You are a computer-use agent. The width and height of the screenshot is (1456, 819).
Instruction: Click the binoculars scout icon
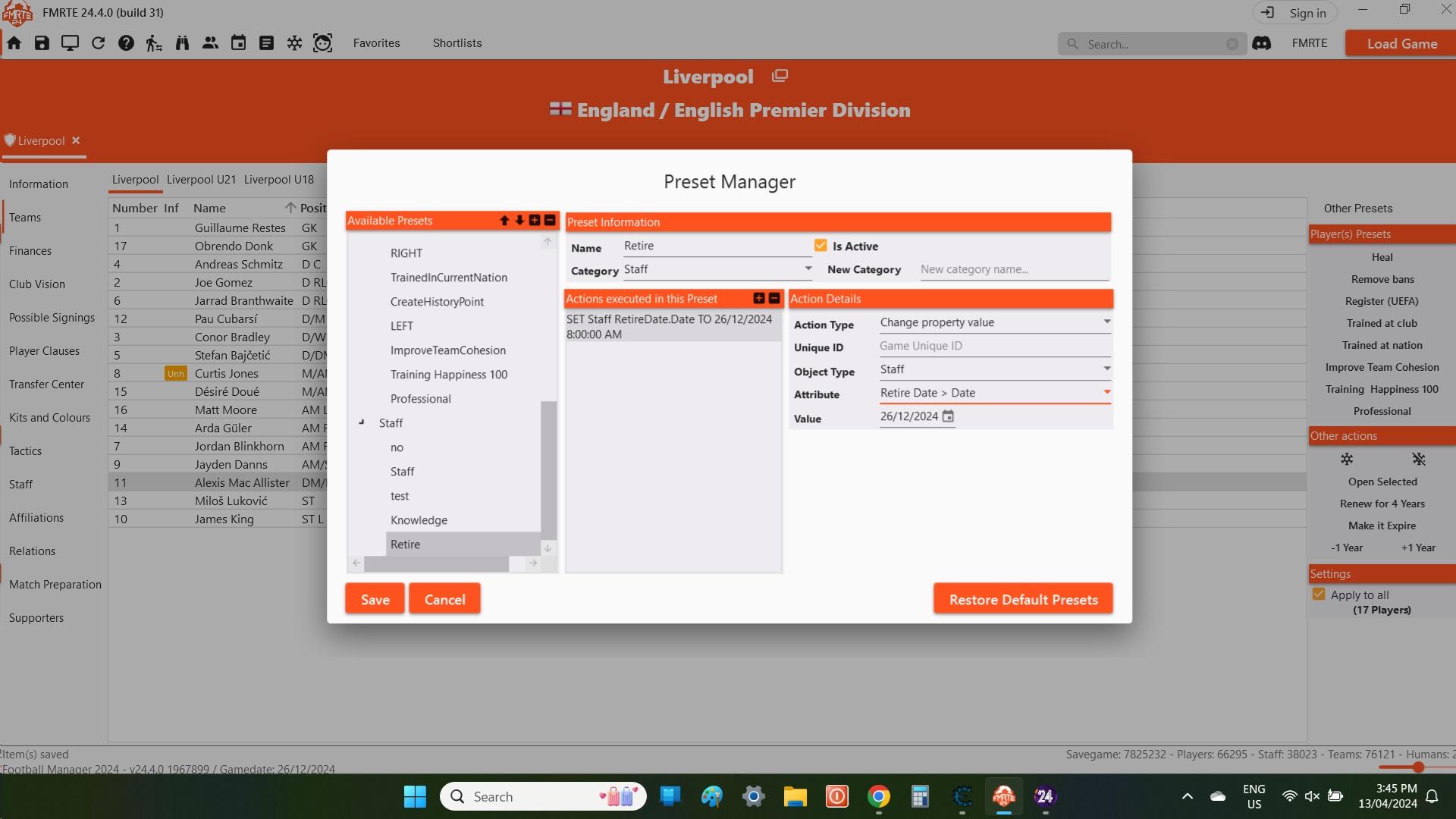(182, 43)
